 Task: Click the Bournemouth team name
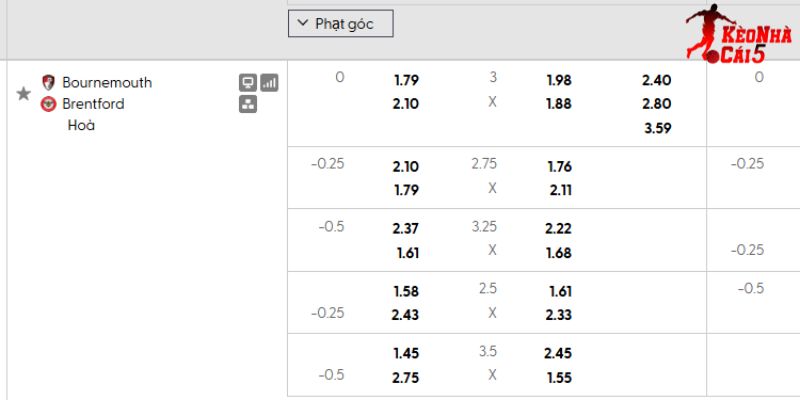pos(107,82)
